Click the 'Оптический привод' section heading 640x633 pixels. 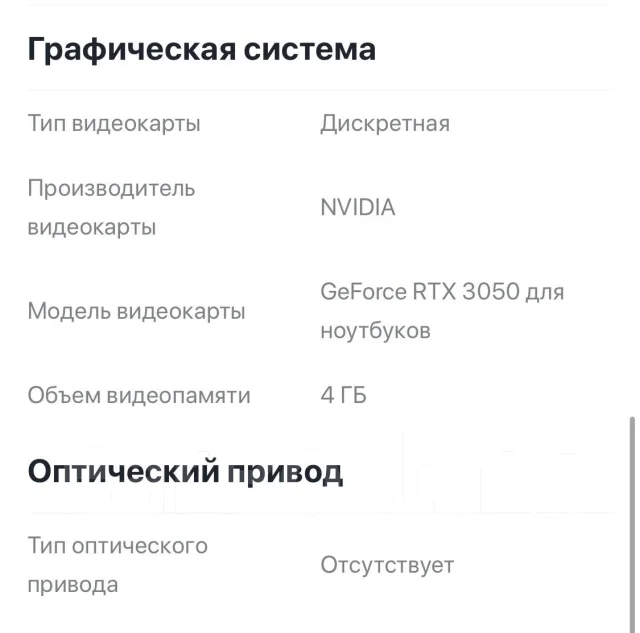[x=185, y=472]
